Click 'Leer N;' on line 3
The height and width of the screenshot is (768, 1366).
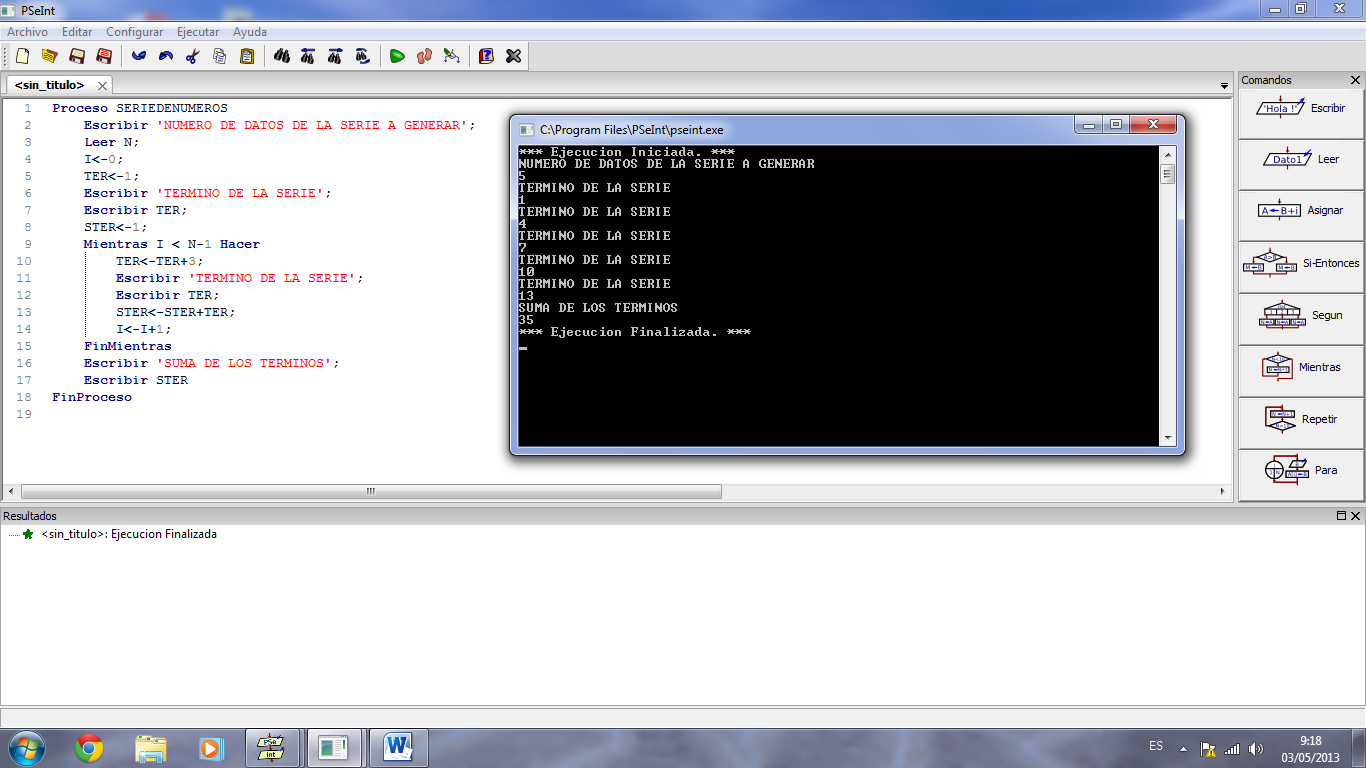click(112, 142)
